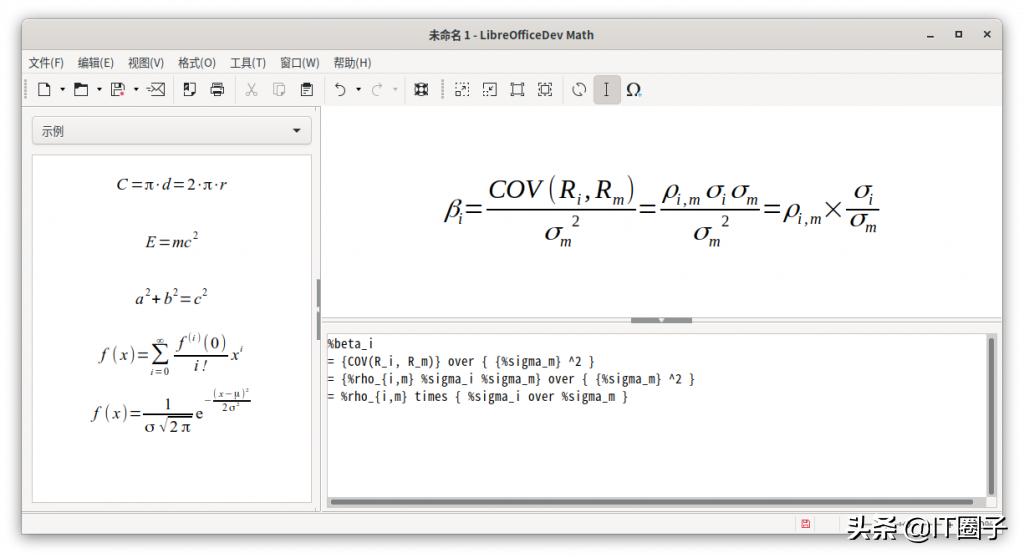Click the collapse handle above command editor
1024x558 pixels.
[x=661, y=320]
